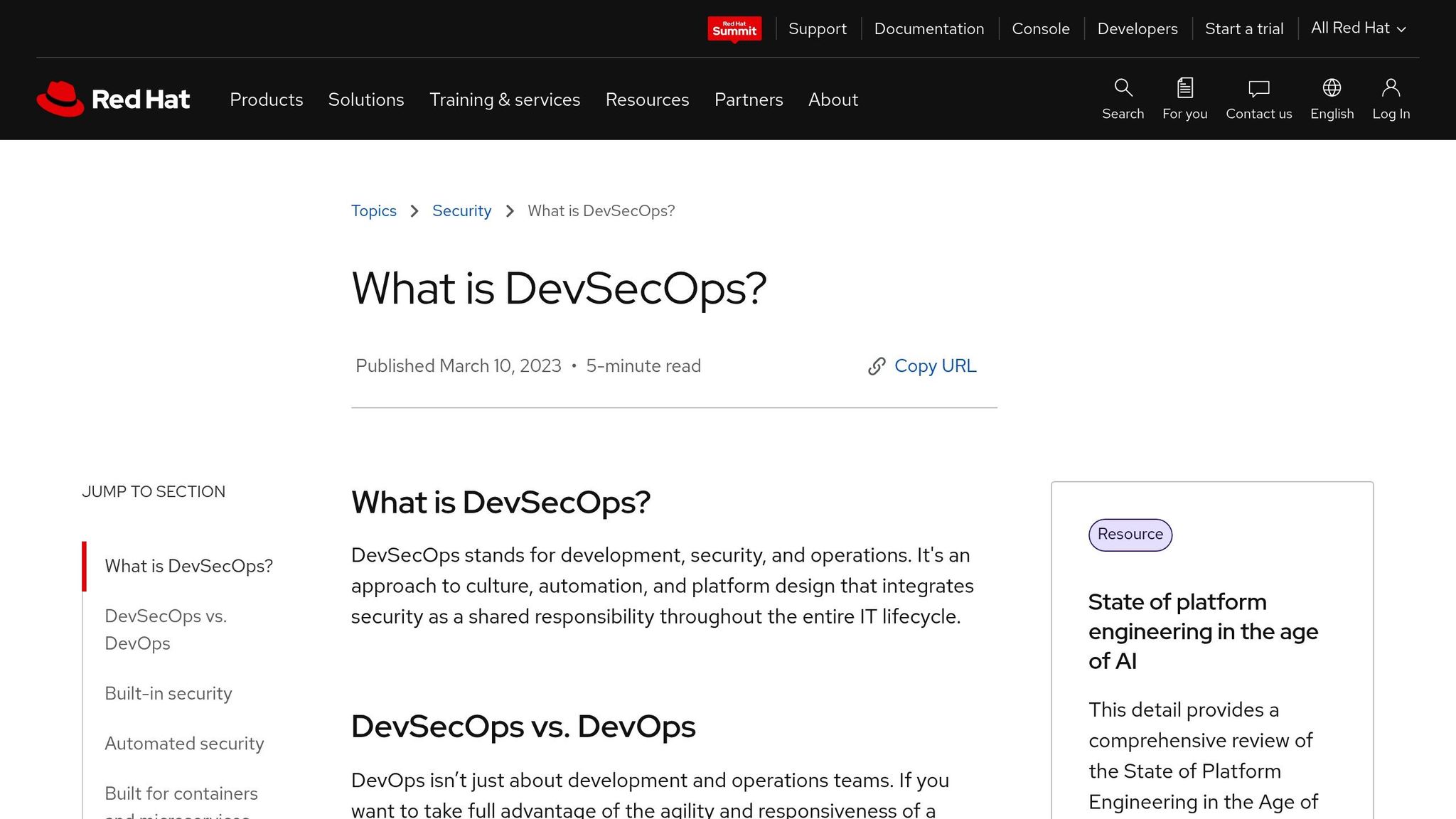The image size is (1456, 819).
Task: Jump to What is DevSecOps? section
Action: pyautogui.click(x=188, y=566)
